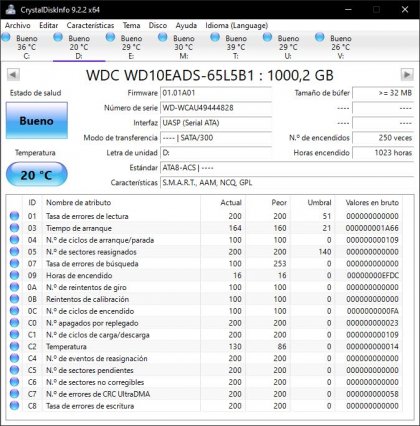Click the next disk arrow button
420x426 pixels.
(x=407, y=74)
